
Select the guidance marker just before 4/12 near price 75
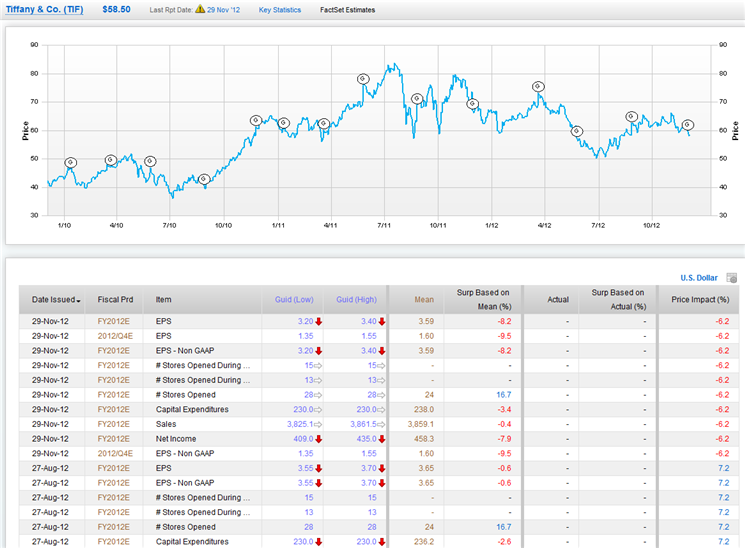(538, 87)
